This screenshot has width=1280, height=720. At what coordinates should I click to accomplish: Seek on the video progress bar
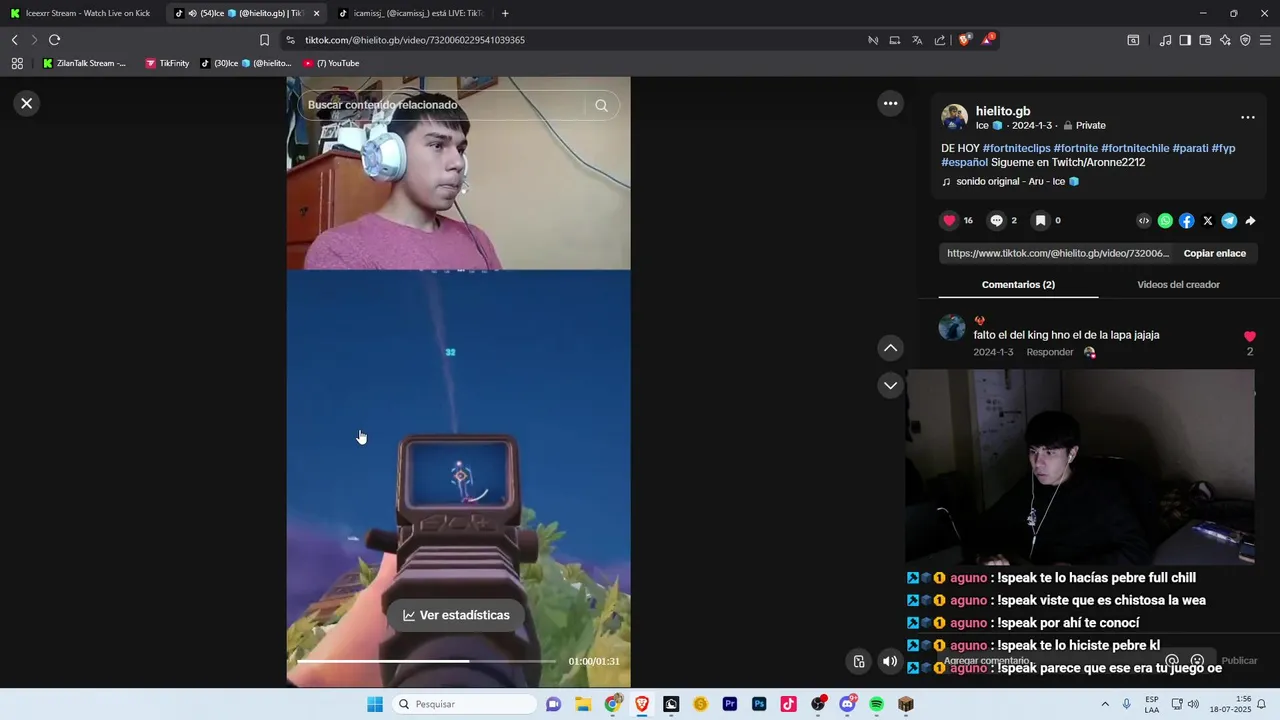tap(427, 661)
